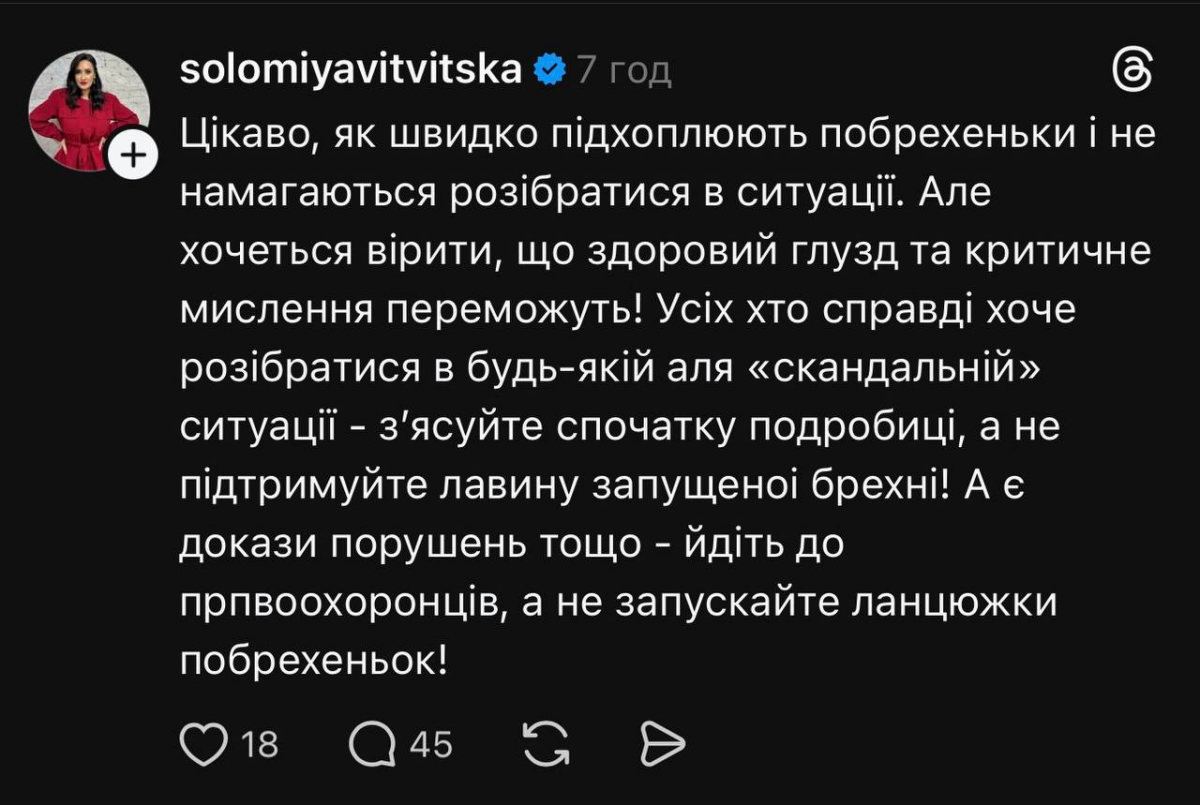Click the first line starting with "Цікаво"
This screenshot has height=805, width=1200.
(667, 133)
